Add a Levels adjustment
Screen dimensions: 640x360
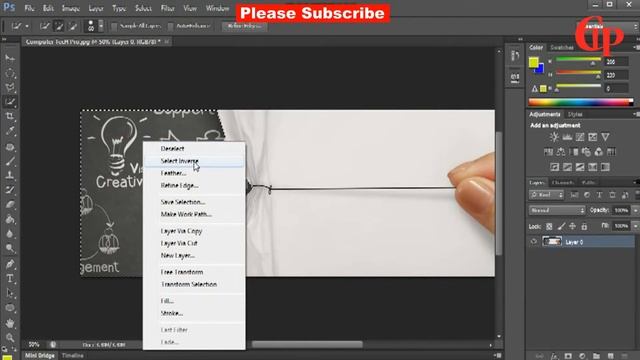567,137
